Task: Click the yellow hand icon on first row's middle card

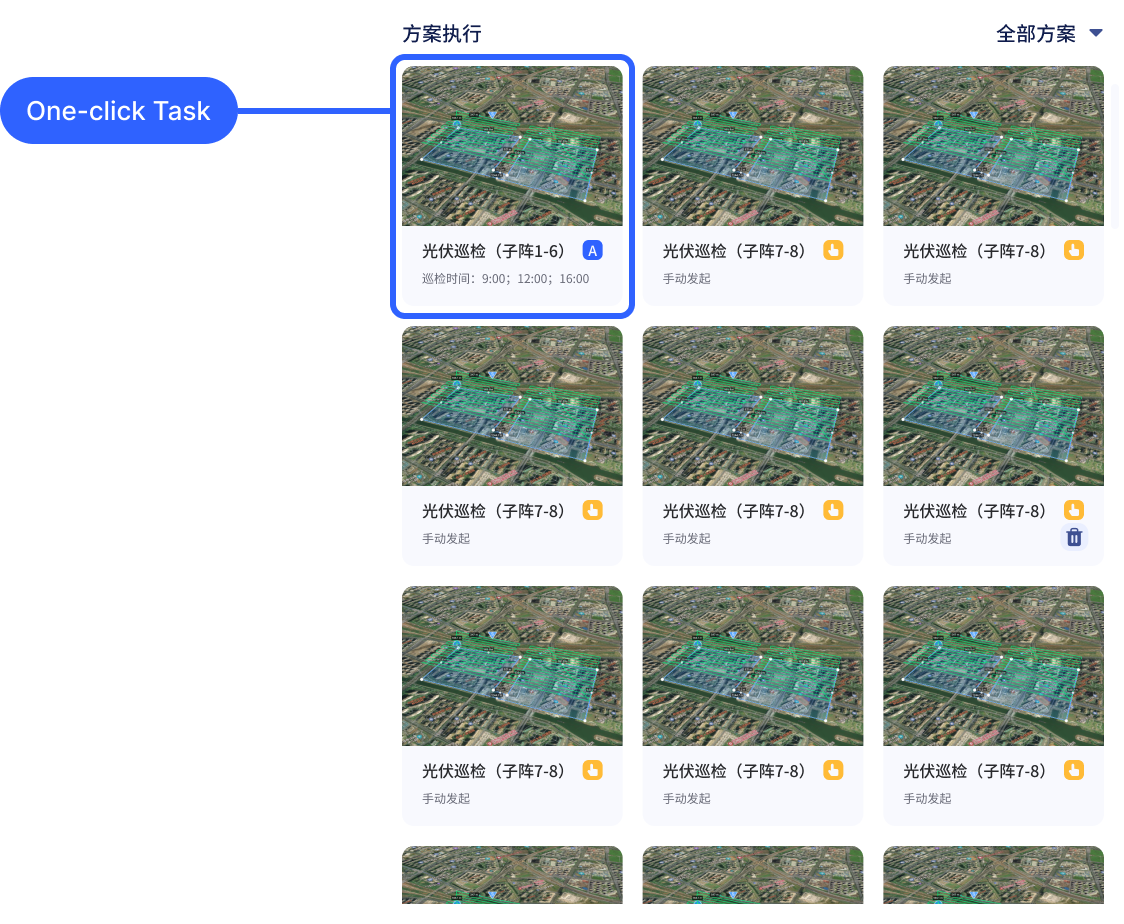Action: [x=833, y=251]
